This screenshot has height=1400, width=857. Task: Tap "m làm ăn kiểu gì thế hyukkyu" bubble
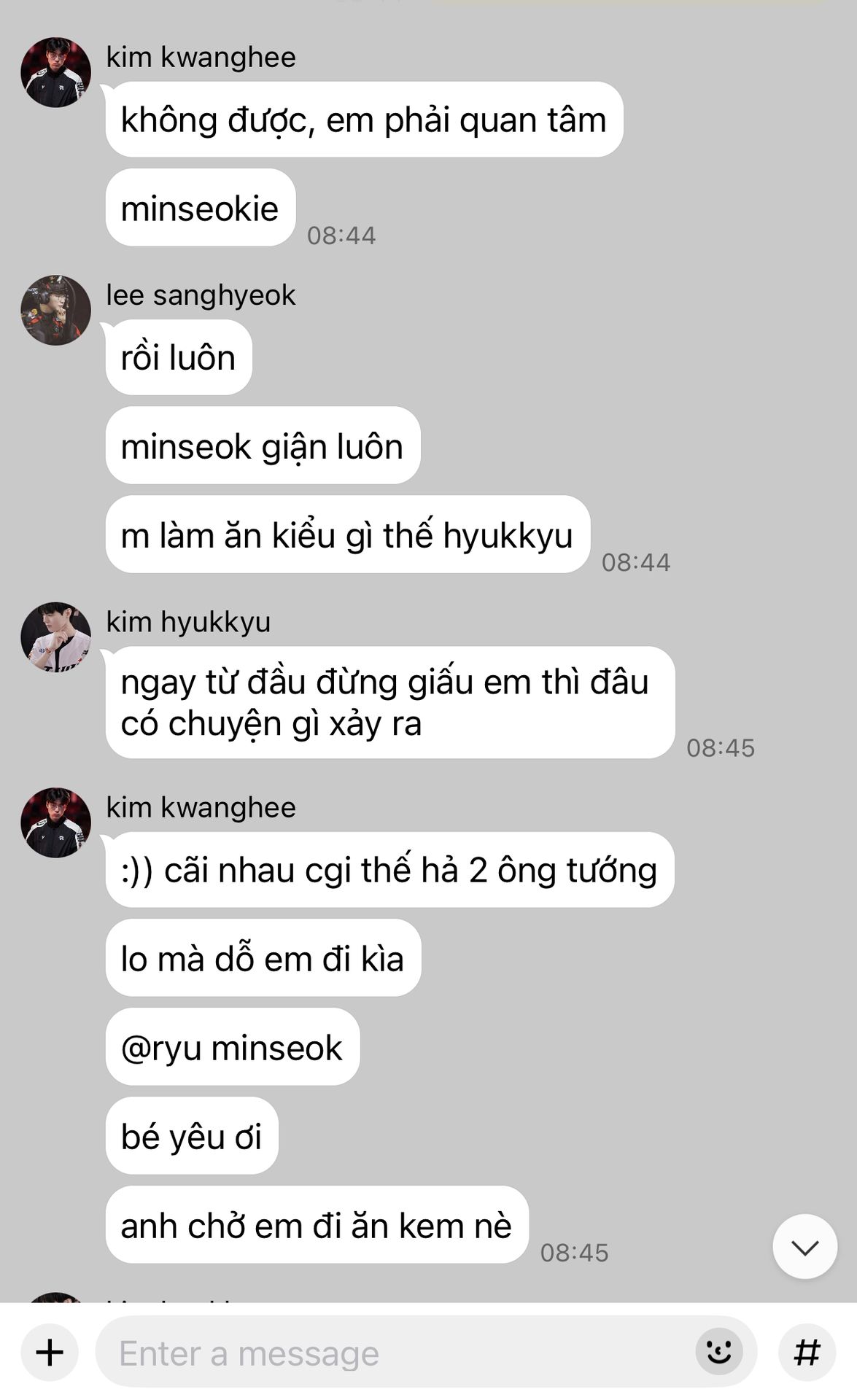click(347, 535)
